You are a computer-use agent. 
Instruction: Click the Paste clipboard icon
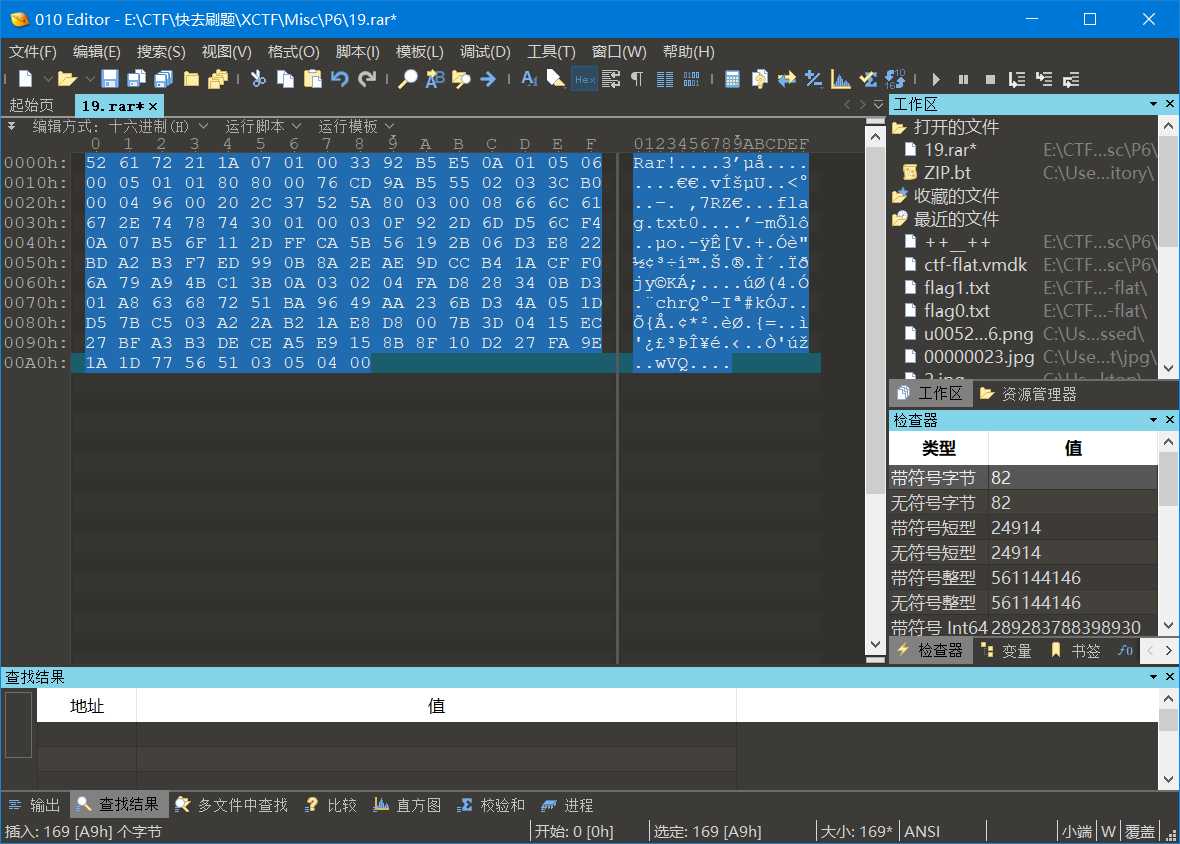click(x=312, y=79)
